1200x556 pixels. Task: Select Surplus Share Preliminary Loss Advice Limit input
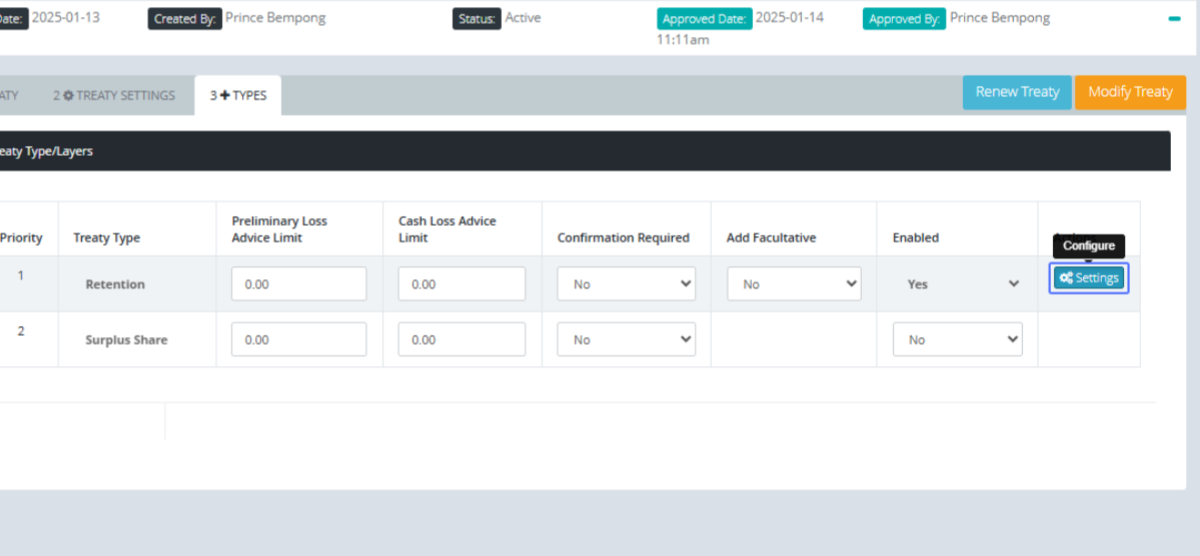(x=299, y=340)
